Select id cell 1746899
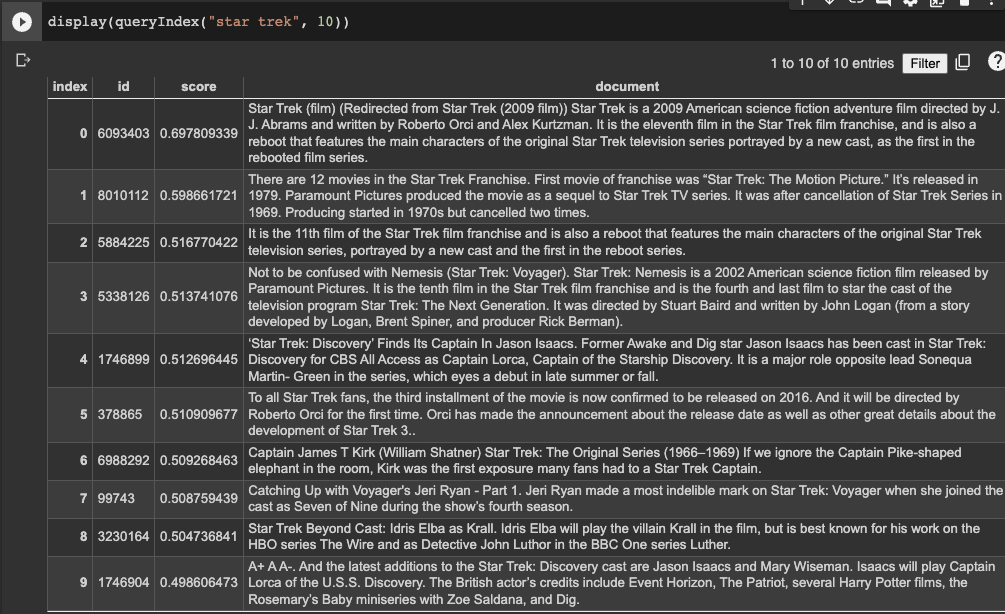1005x614 pixels. pyautogui.click(x=123, y=360)
